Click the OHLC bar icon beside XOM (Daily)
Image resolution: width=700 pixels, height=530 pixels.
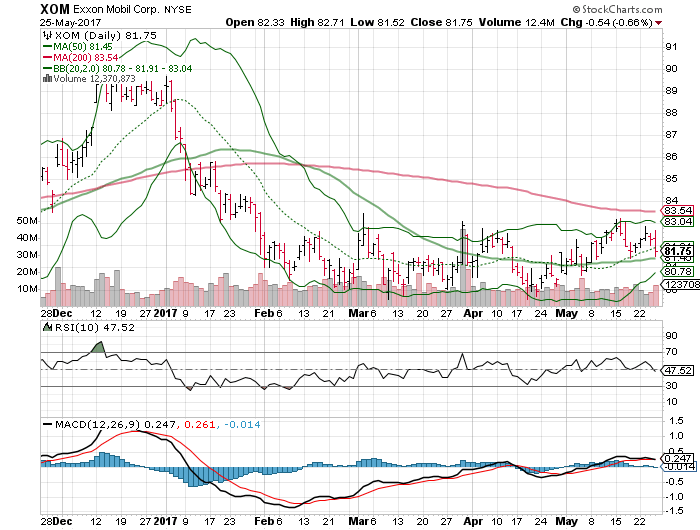point(47,35)
